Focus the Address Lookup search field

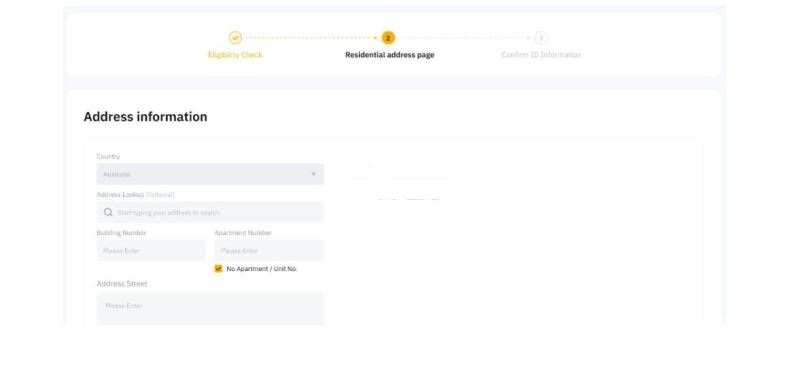pyautogui.click(x=210, y=212)
